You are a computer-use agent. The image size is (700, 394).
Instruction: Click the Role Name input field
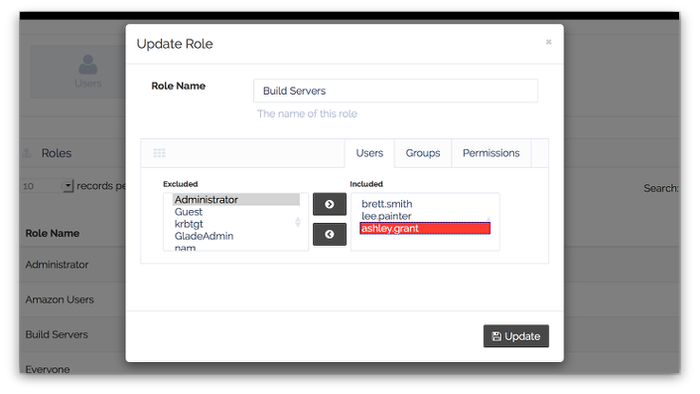396,91
